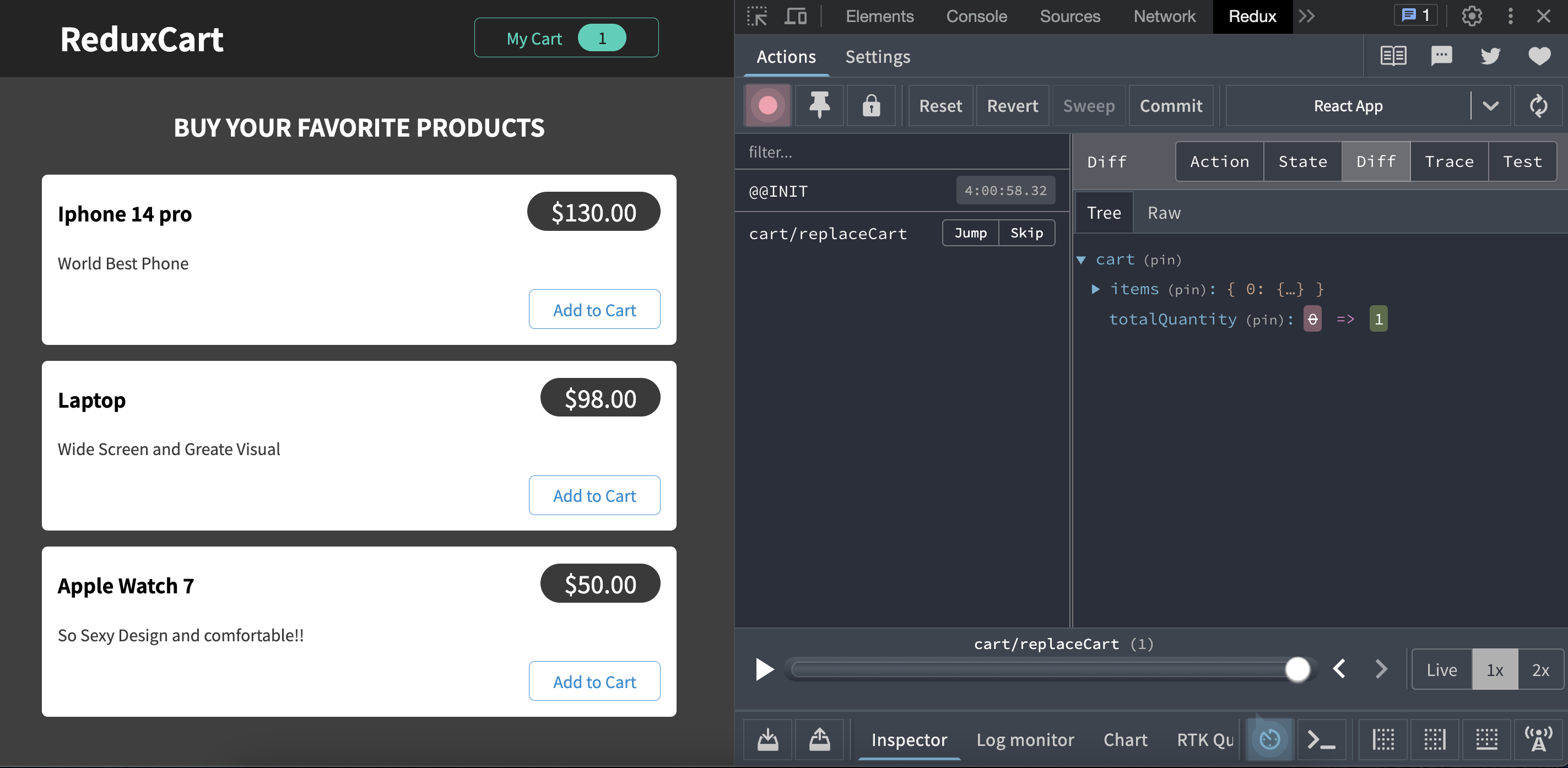Screen dimensions: 1568x768
Task: Collapse the cart node in the Diff tree
Action: point(1082,259)
